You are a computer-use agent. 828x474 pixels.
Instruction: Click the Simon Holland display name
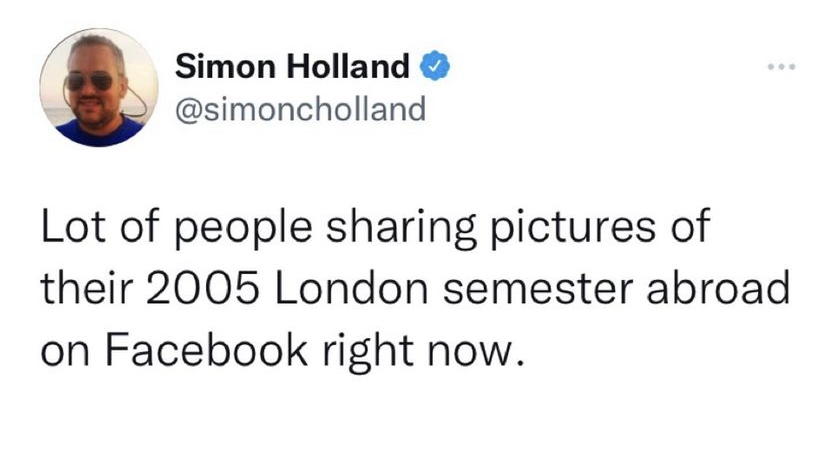[292, 68]
